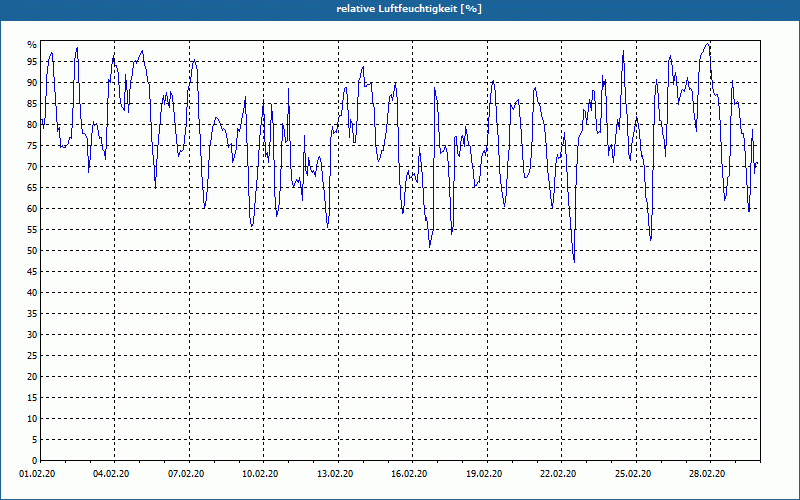Click the y-axis value 55
This screenshot has width=800, height=500.
coord(32,230)
